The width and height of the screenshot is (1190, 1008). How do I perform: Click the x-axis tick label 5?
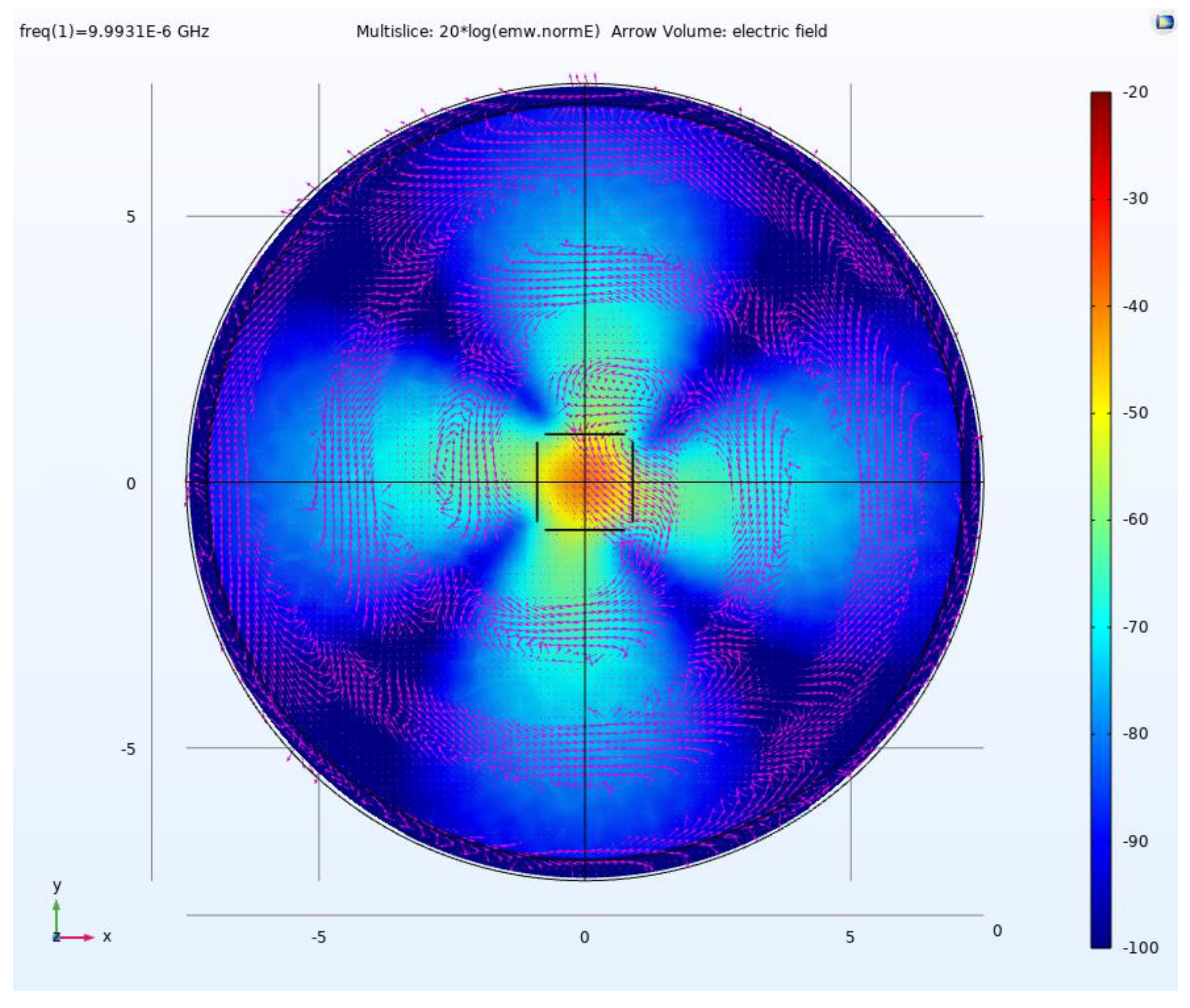[849, 938]
